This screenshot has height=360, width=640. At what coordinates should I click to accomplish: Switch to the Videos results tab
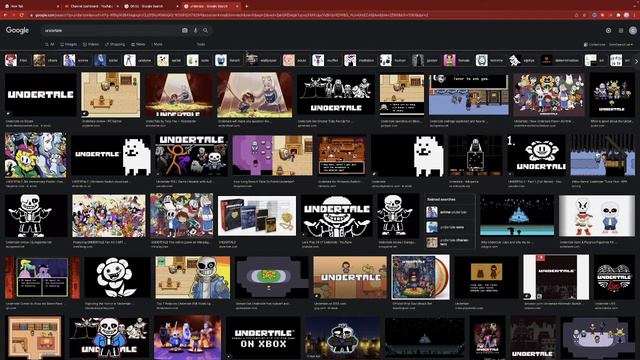(91, 44)
